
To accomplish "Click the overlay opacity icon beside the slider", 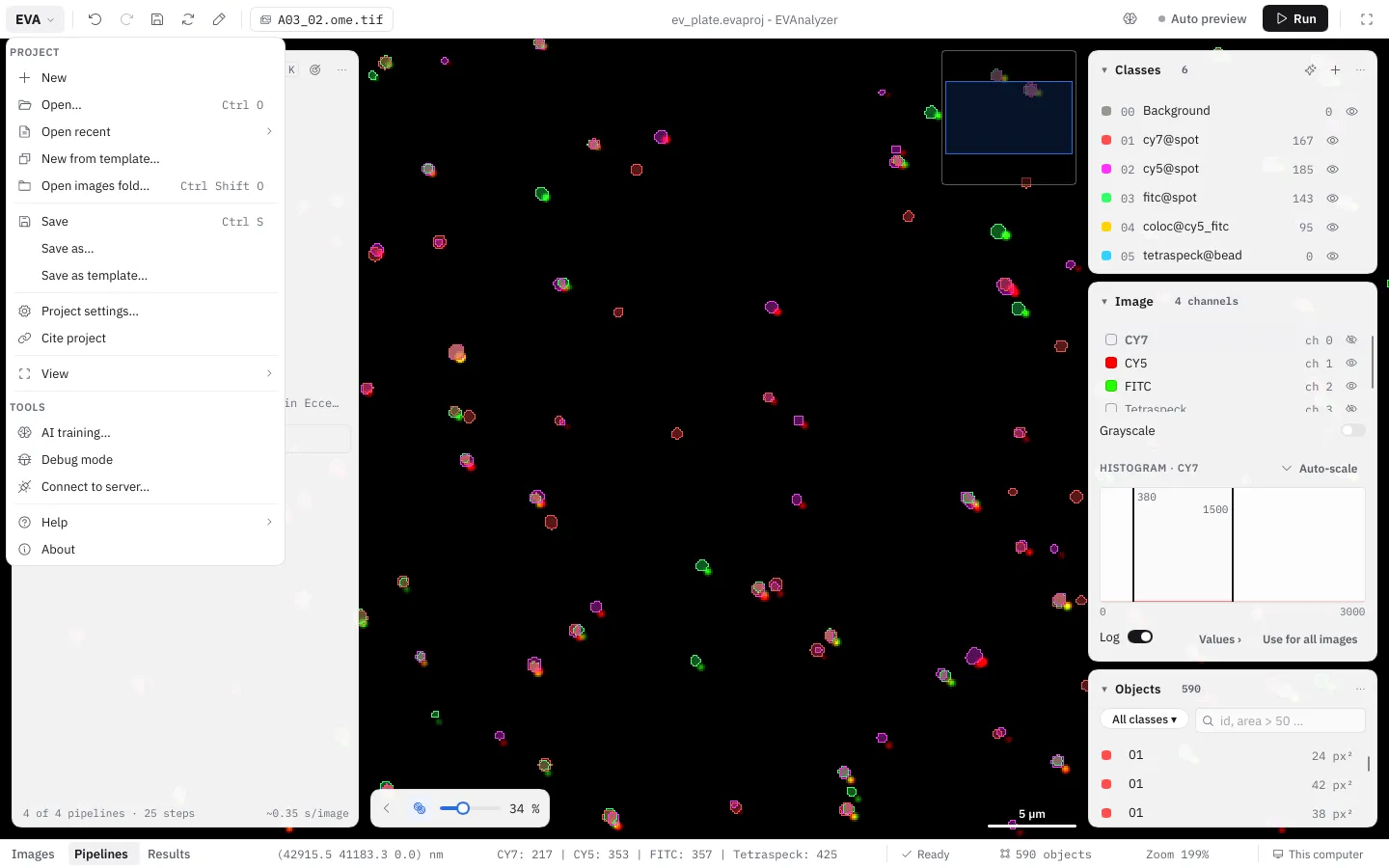I will (420, 808).
